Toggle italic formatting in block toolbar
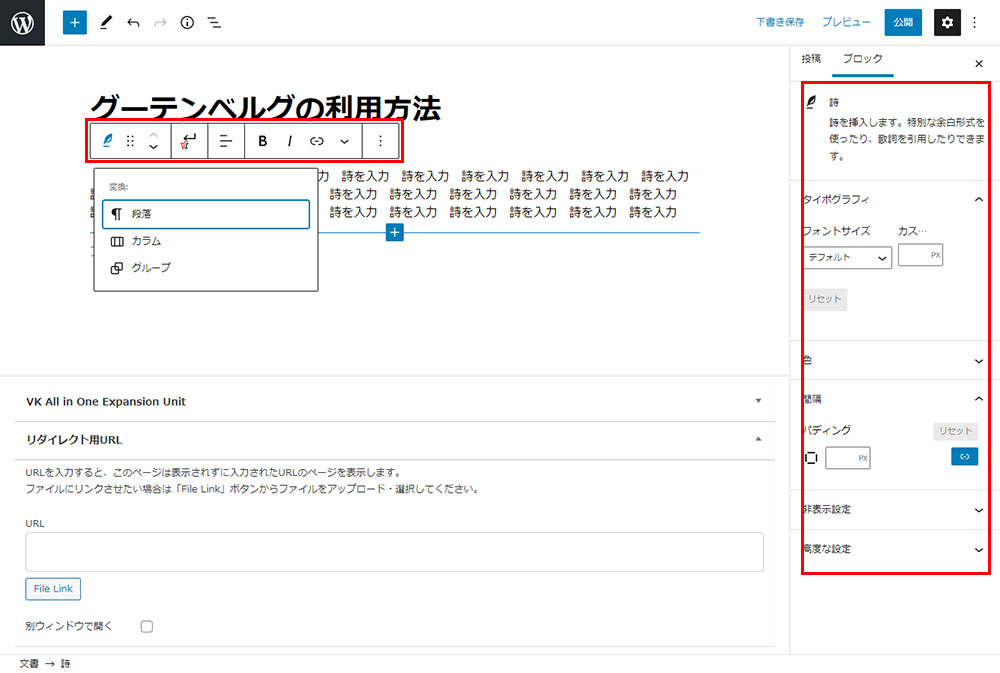The image size is (1000, 673). tap(290, 141)
